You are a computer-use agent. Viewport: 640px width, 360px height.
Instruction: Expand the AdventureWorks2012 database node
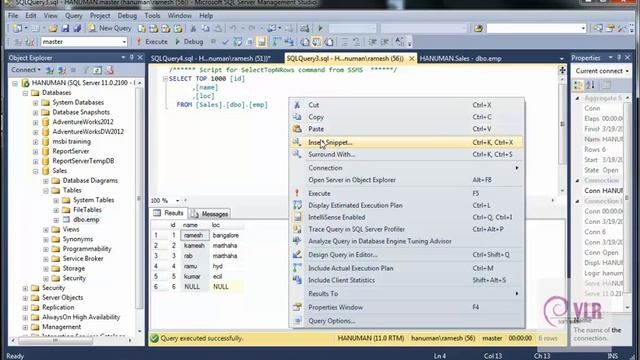[x=36, y=122]
